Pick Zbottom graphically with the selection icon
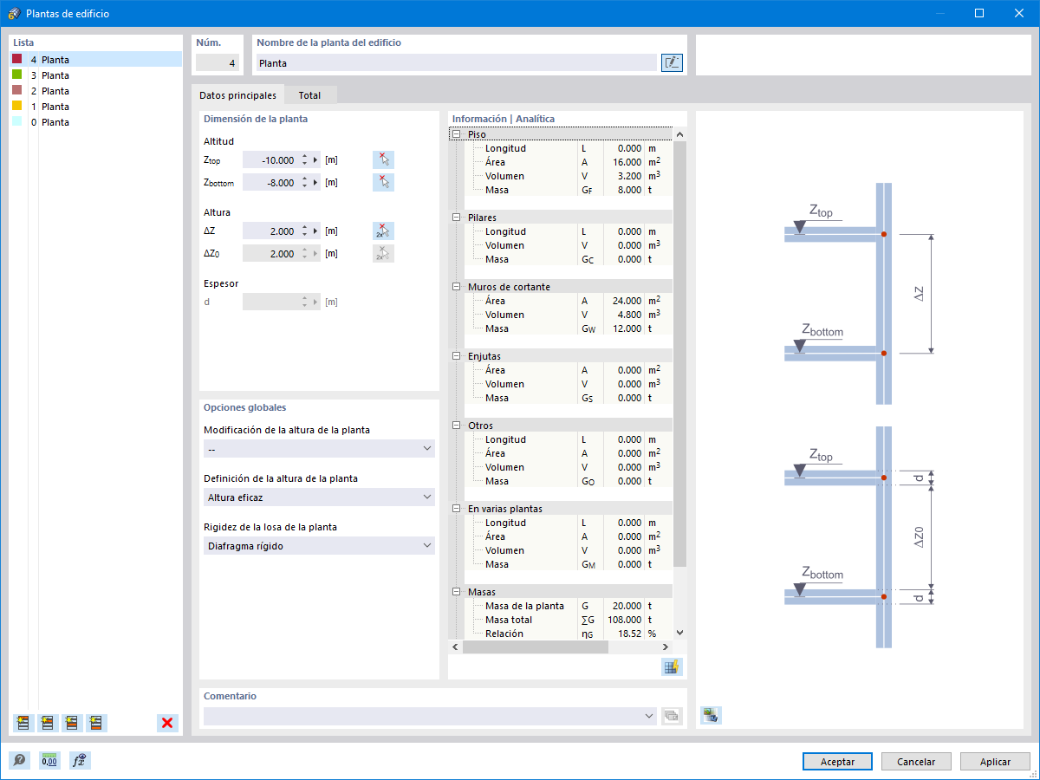 (x=383, y=182)
